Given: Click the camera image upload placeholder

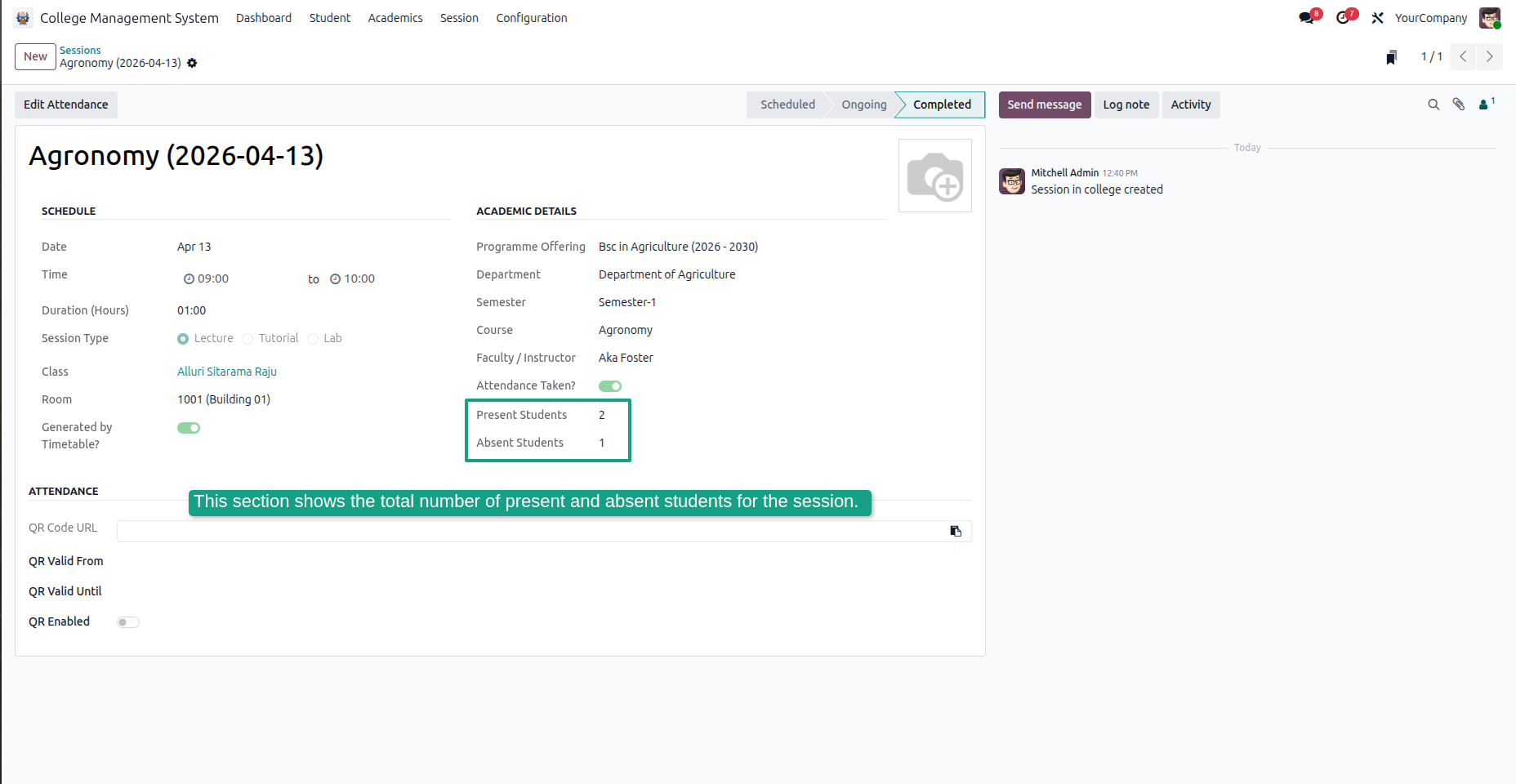Looking at the screenshot, I should 935,176.
